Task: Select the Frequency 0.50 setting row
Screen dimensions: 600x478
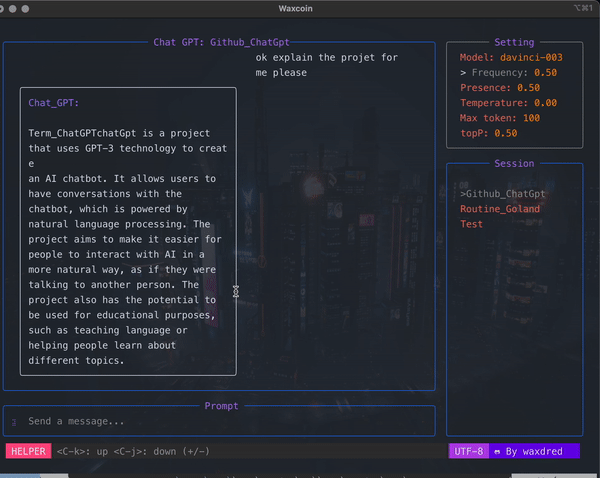Action: (x=509, y=73)
